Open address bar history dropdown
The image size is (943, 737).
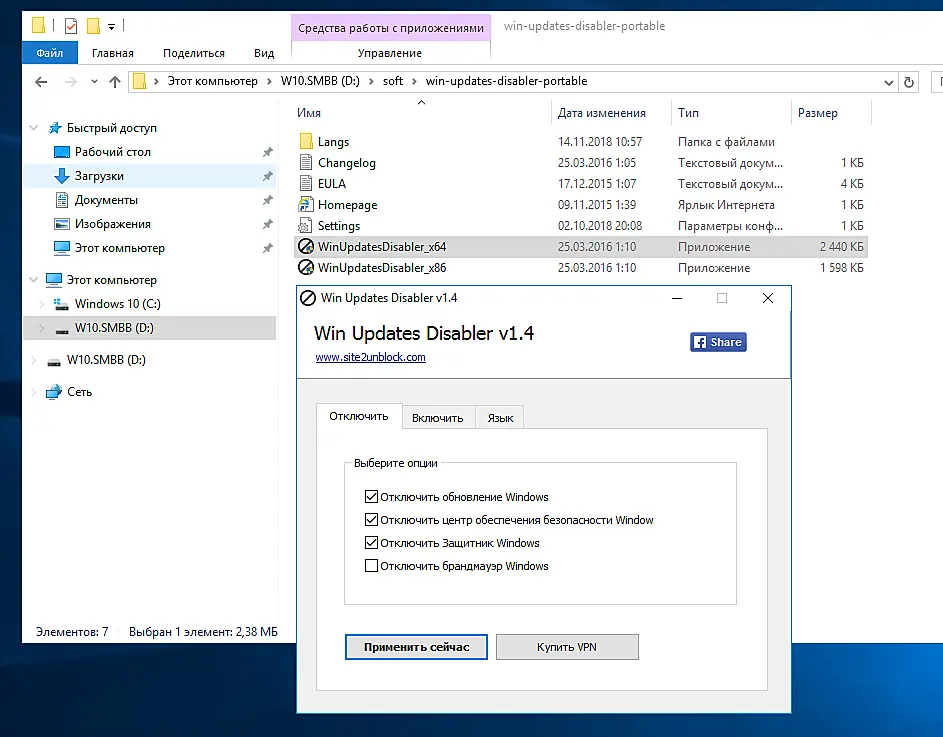[x=888, y=82]
